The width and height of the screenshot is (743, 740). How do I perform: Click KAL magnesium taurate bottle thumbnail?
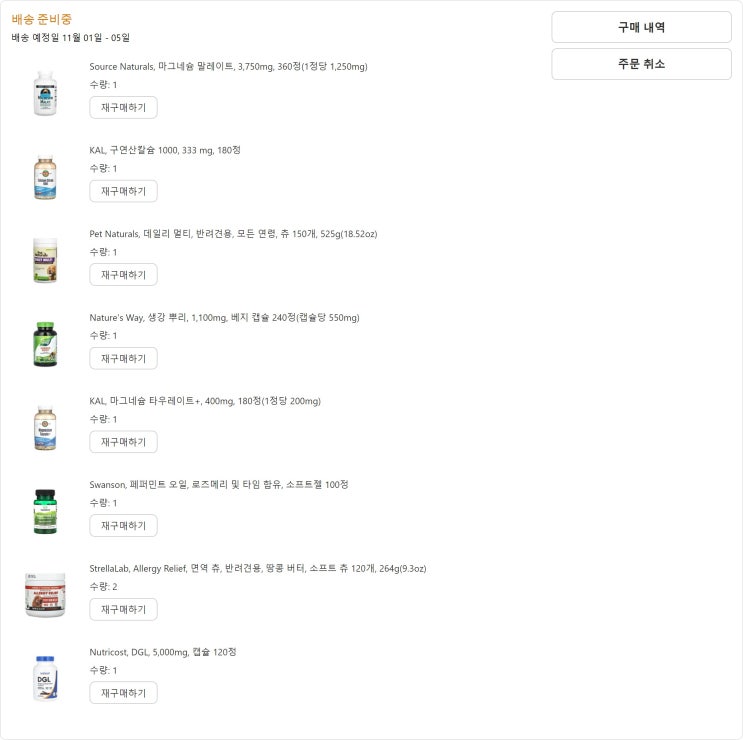coord(45,428)
